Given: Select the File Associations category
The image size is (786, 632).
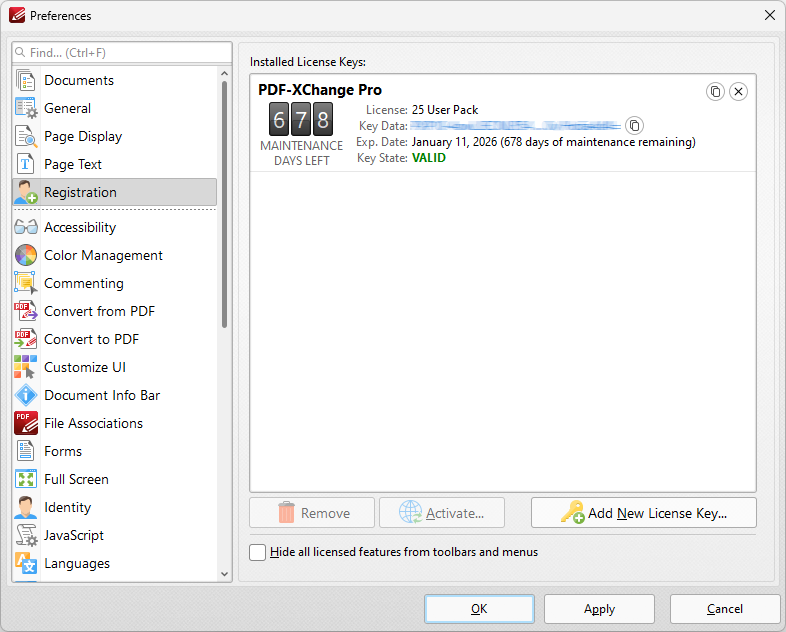Looking at the screenshot, I should coord(115,423).
